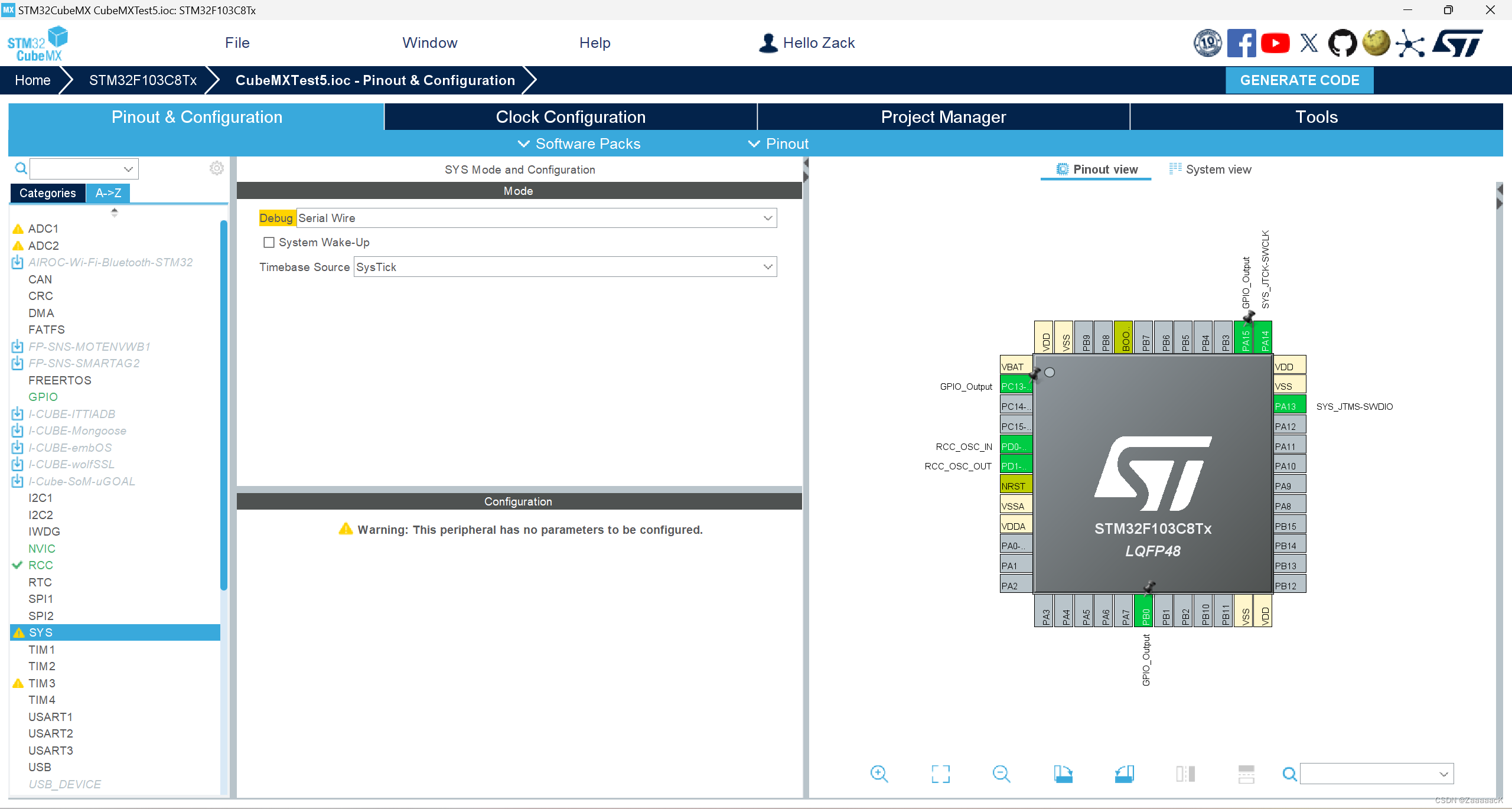Click the ST community network icon

tap(1410, 44)
